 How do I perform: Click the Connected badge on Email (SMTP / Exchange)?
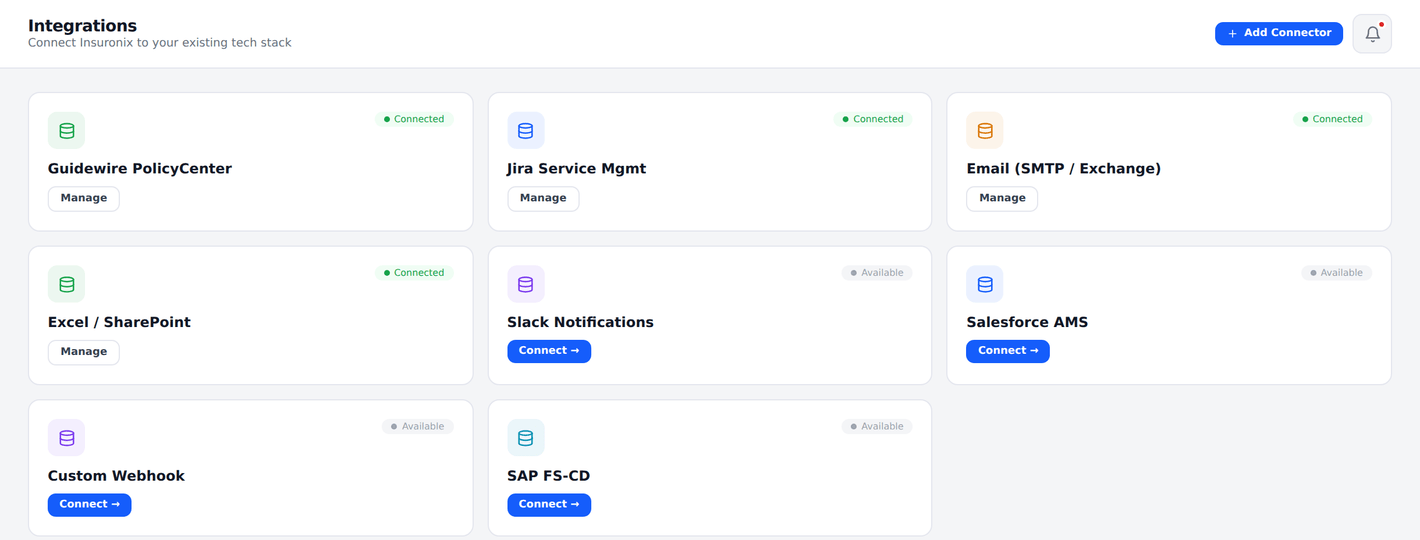click(1332, 119)
